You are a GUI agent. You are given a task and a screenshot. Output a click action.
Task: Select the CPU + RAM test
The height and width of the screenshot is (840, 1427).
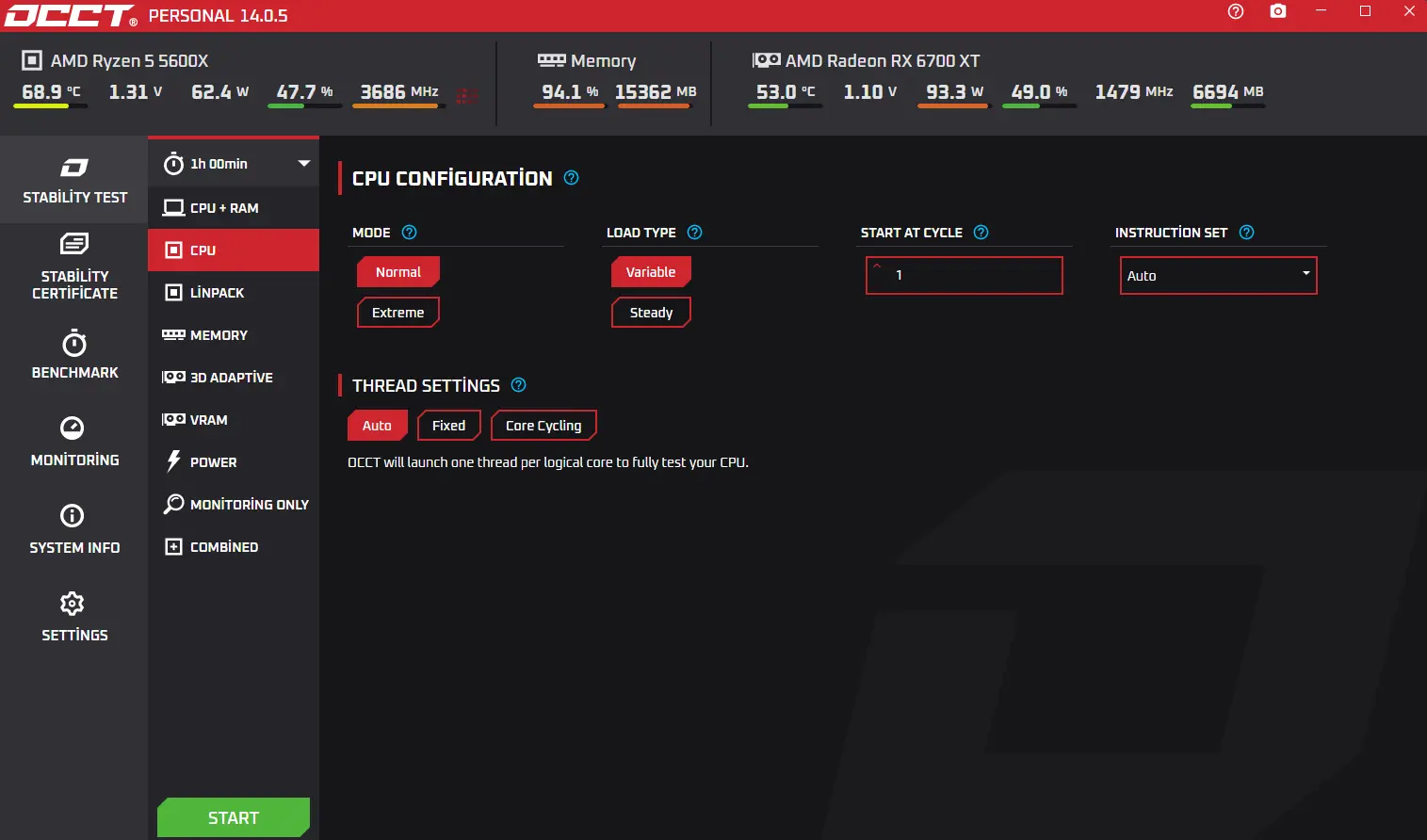(234, 207)
